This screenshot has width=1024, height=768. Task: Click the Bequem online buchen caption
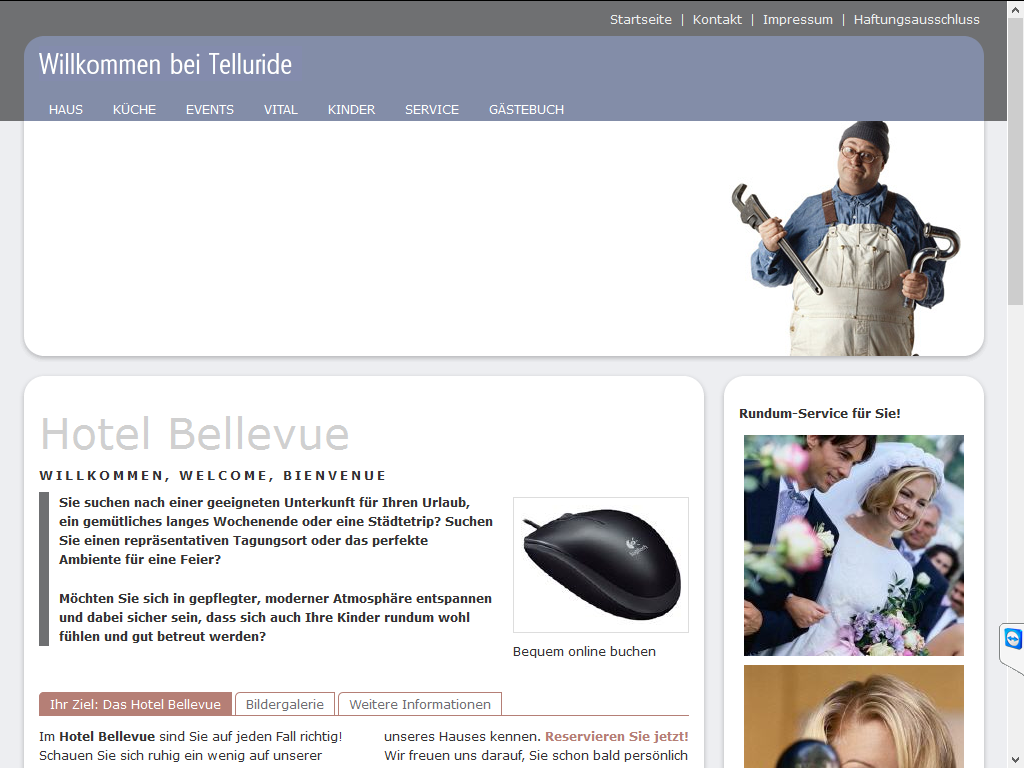584,651
